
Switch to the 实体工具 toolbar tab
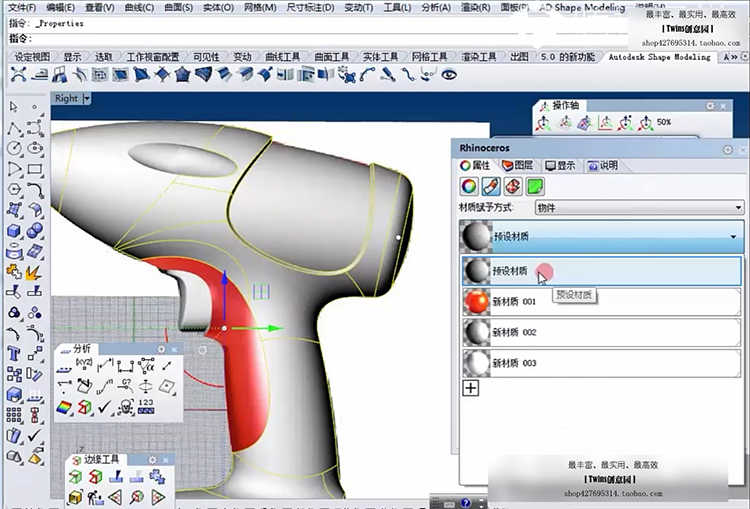[380, 57]
